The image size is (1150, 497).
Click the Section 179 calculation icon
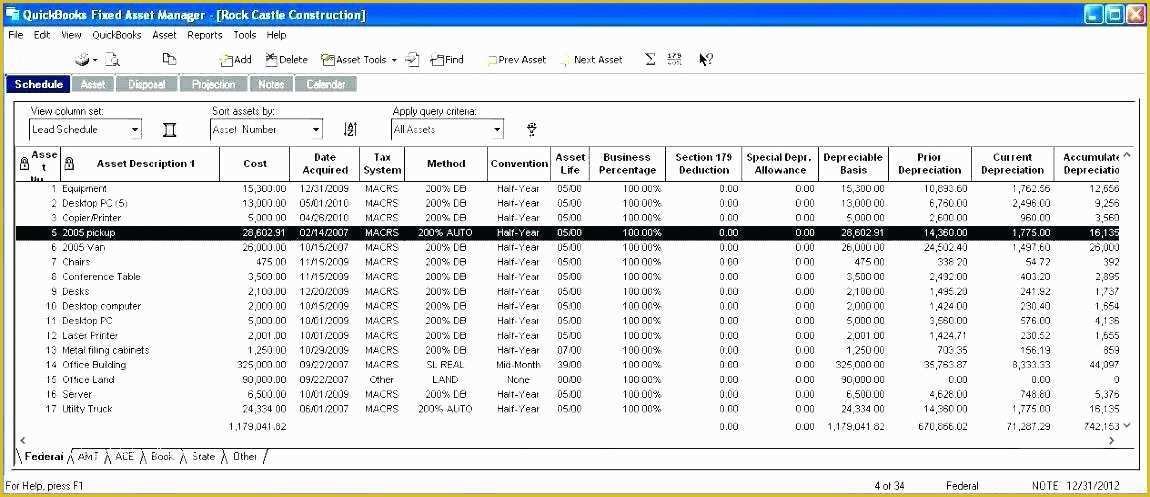pyautogui.click(x=675, y=59)
